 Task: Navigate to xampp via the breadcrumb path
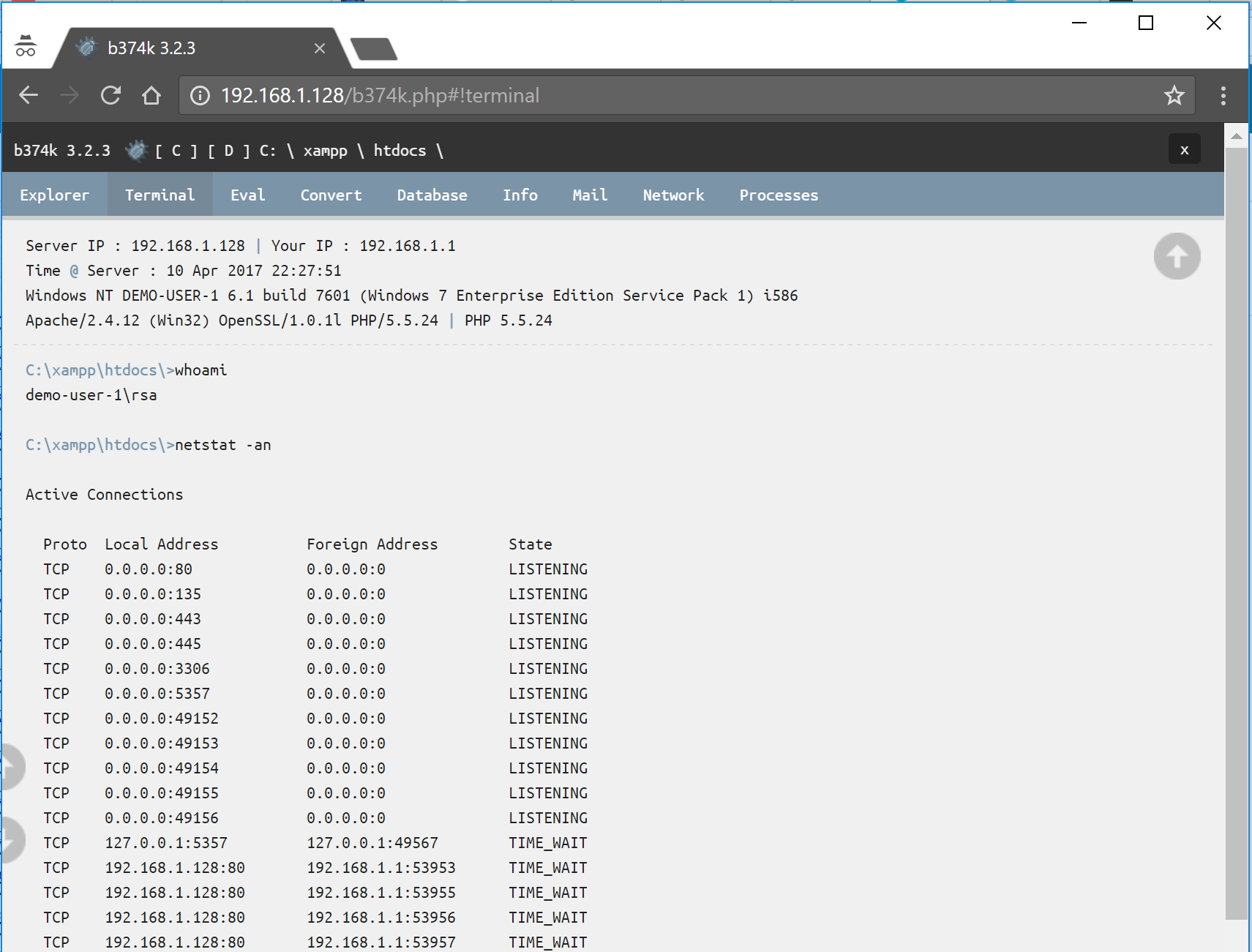pyautogui.click(x=326, y=150)
